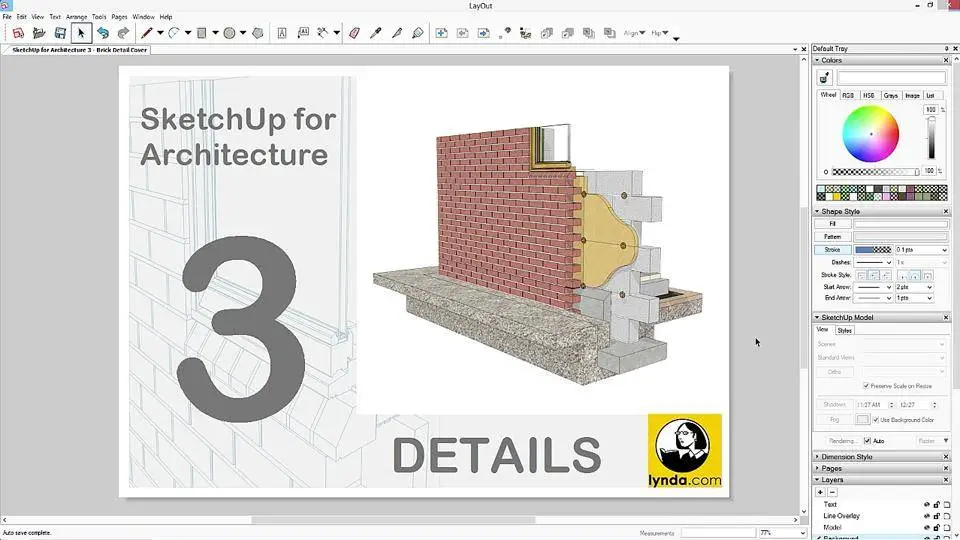960x540 pixels.
Task: Open the Arc tool dropdown arrow
Action: pos(187,33)
